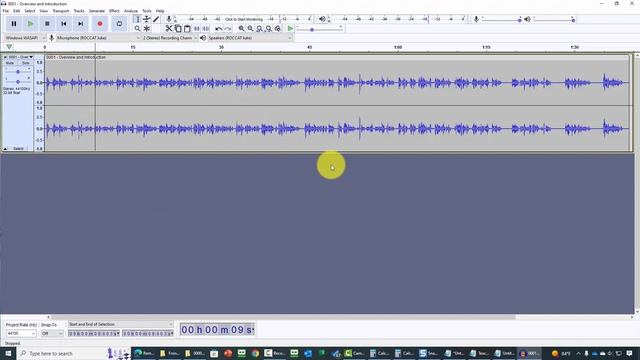The height and width of the screenshot is (360, 640).
Task: Undo the last action
Action: click(x=219, y=29)
